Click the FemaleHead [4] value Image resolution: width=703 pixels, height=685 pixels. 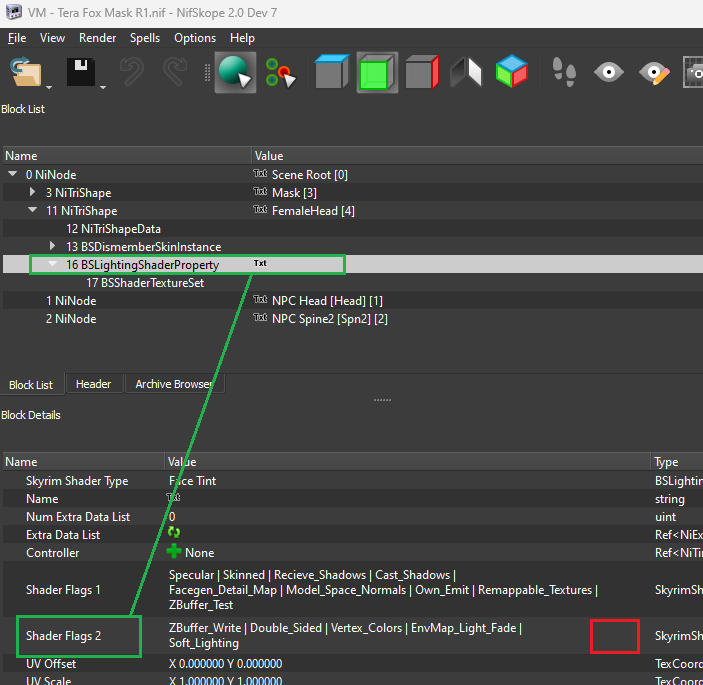pos(313,211)
